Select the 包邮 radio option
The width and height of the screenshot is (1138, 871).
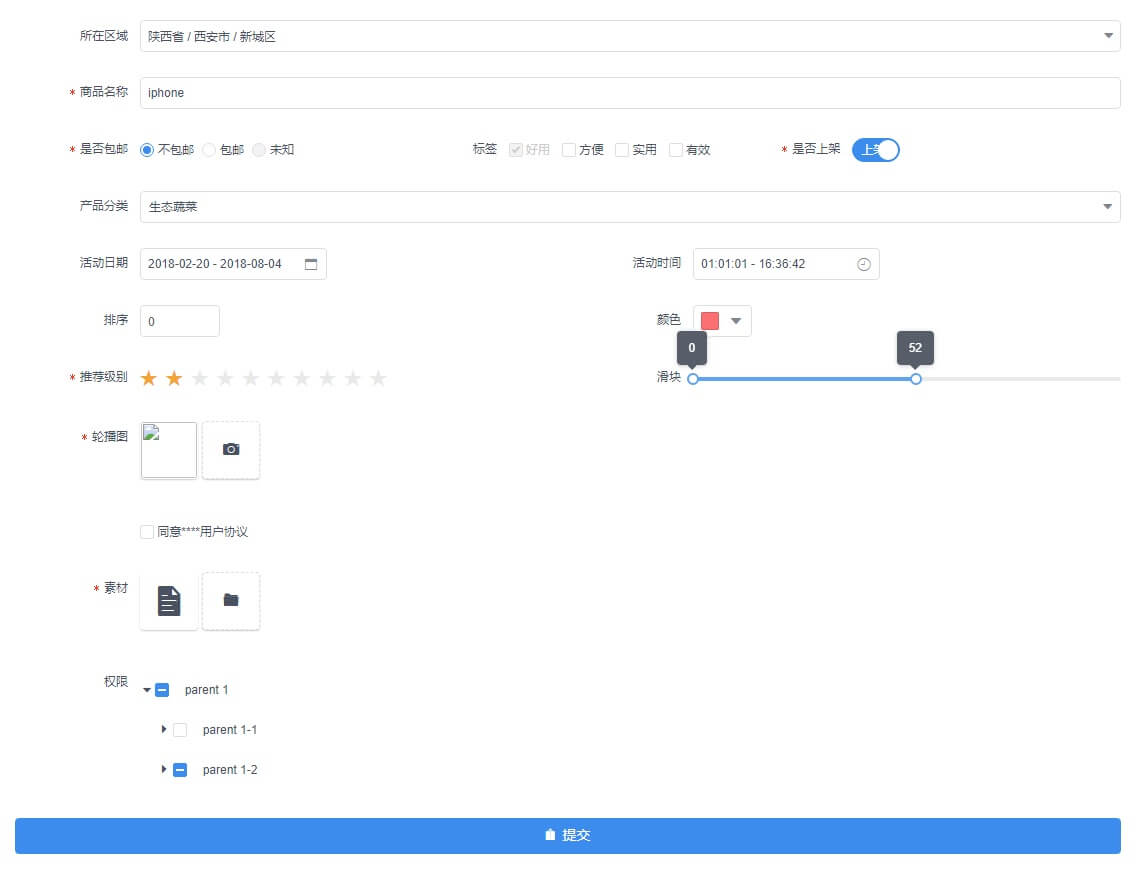pos(209,150)
